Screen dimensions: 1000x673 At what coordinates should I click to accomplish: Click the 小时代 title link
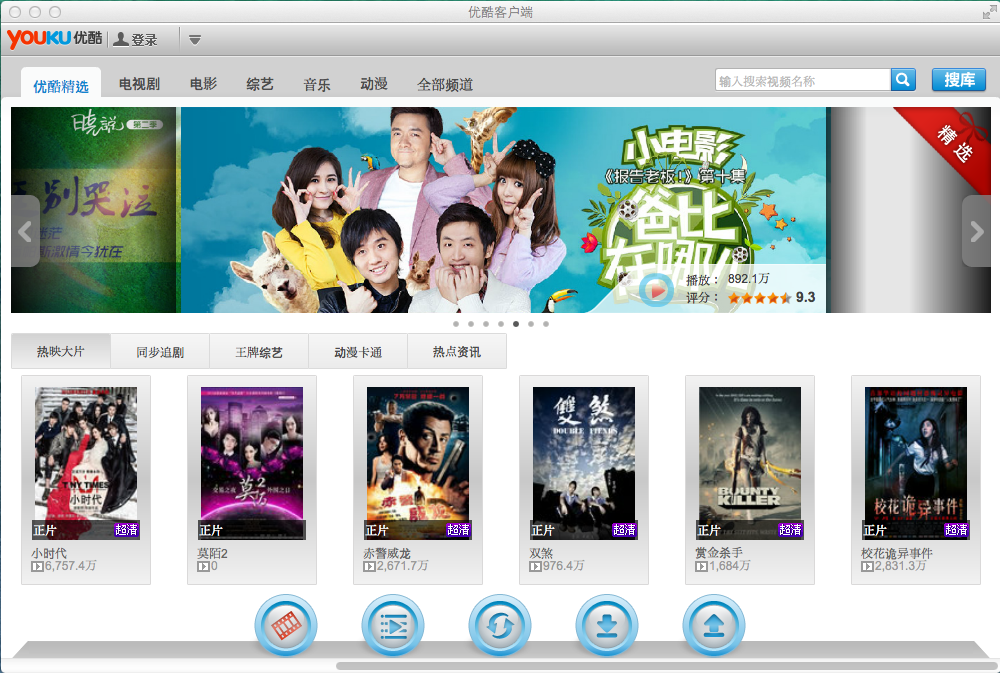click(49, 553)
